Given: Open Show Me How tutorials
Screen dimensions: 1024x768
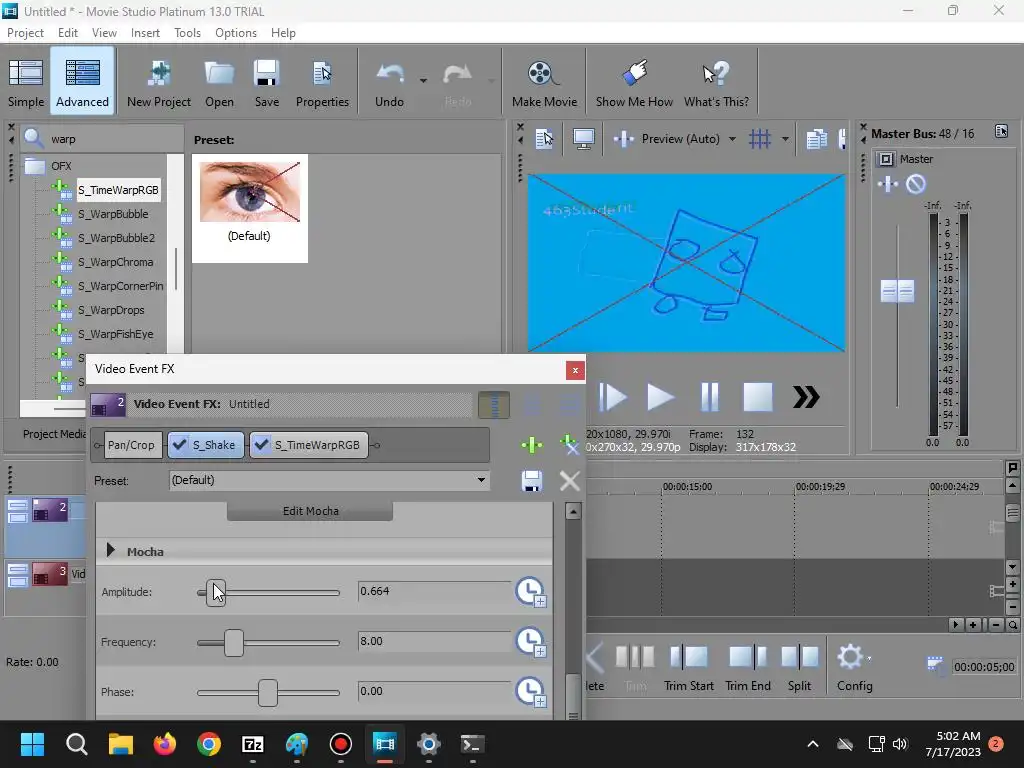Looking at the screenshot, I should (634, 83).
